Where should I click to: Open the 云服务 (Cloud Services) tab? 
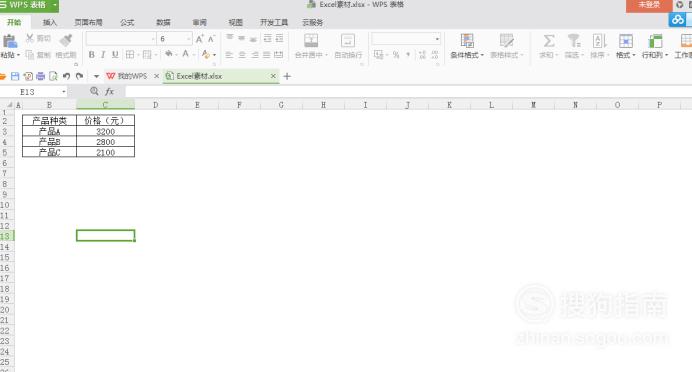click(312, 23)
